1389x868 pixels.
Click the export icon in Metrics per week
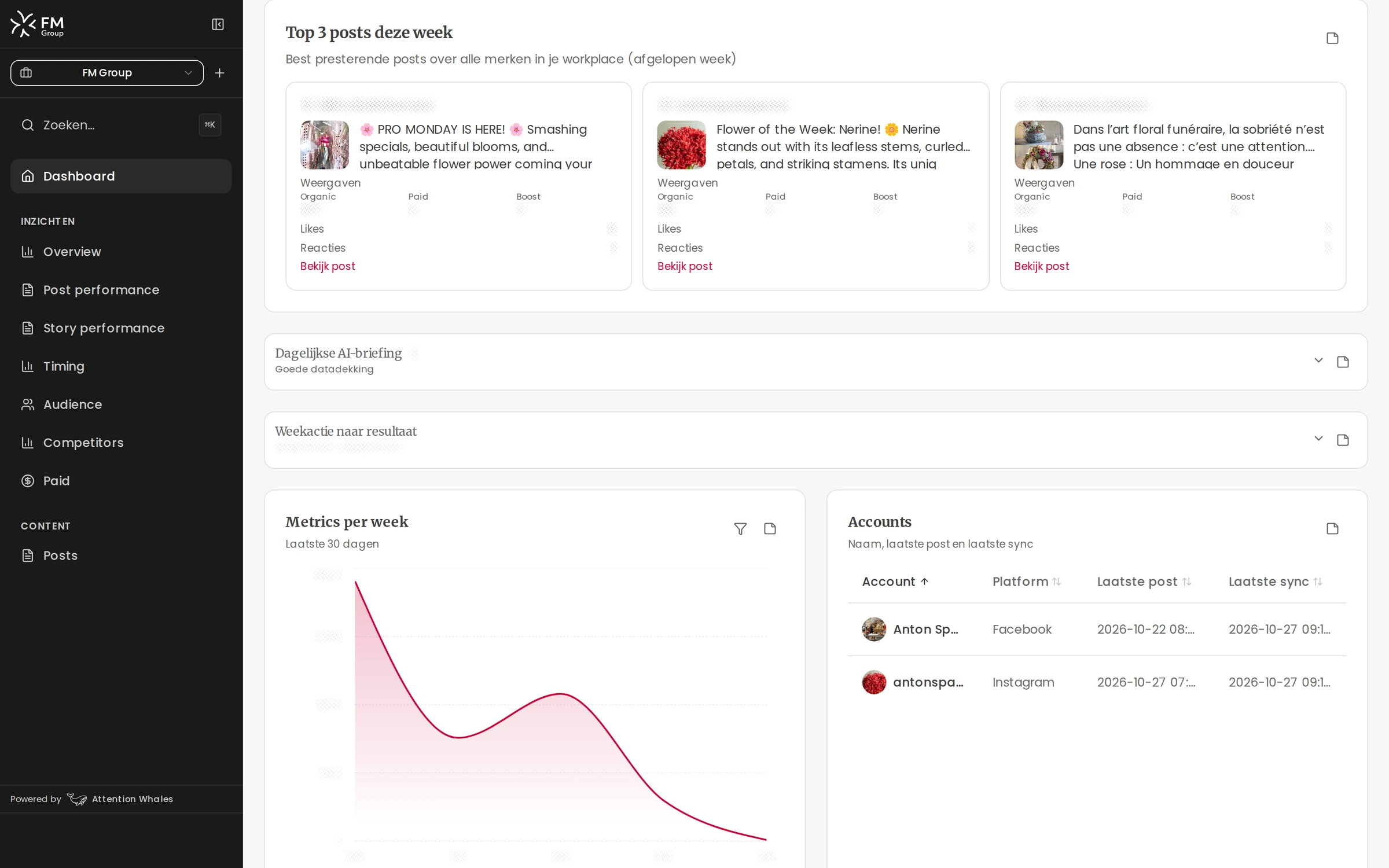coord(770,529)
